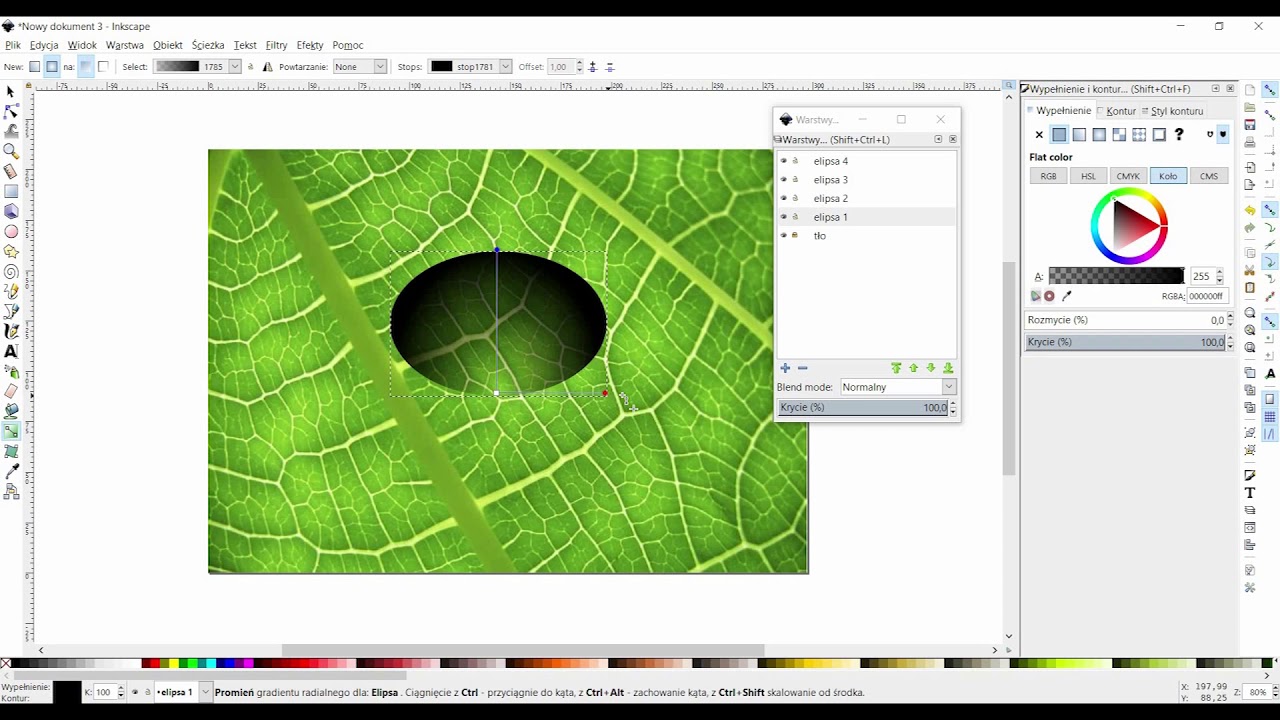The width and height of the screenshot is (1280, 720).
Task: Hide the elipsa 2 layer
Action: point(783,198)
